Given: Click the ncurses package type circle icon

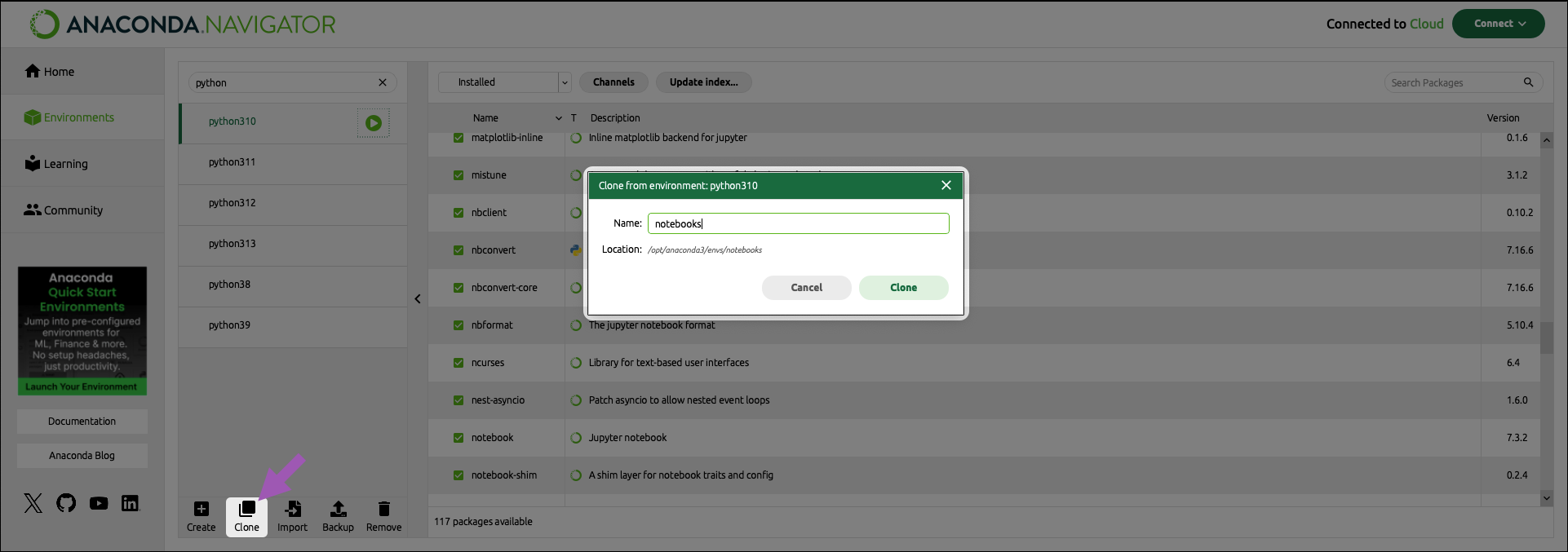Looking at the screenshot, I should click(x=576, y=363).
